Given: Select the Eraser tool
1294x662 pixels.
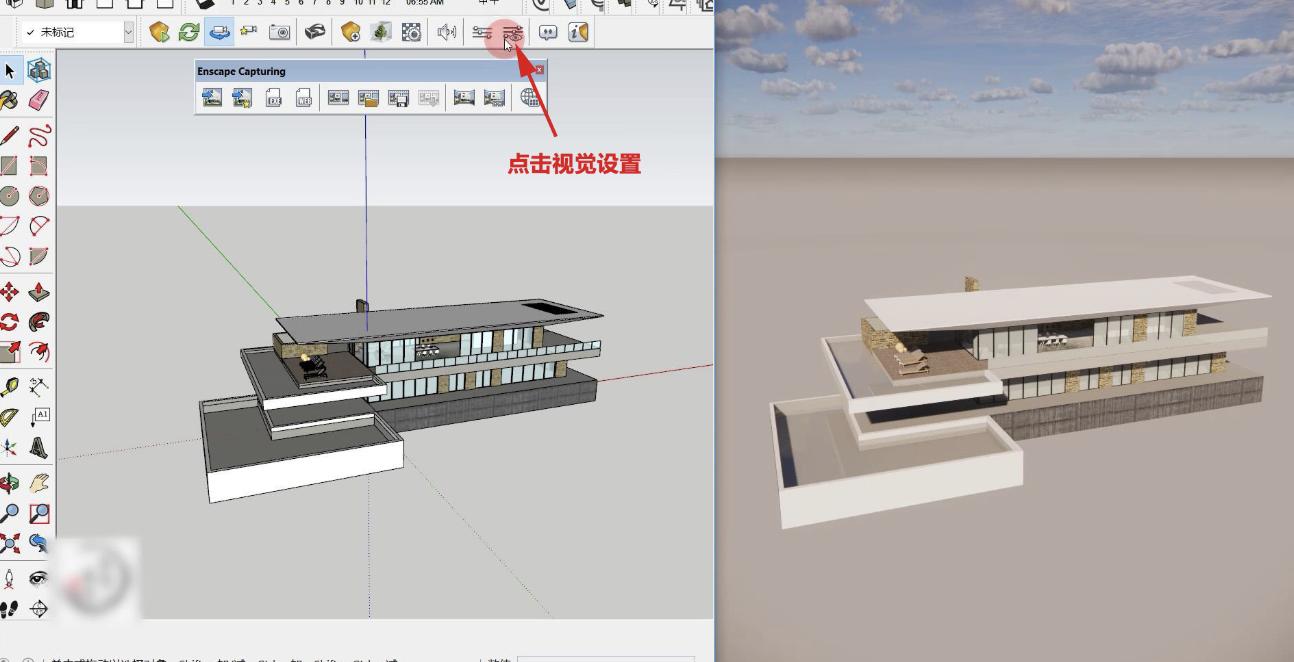Looking at the screenshot, I should [39, 100].
